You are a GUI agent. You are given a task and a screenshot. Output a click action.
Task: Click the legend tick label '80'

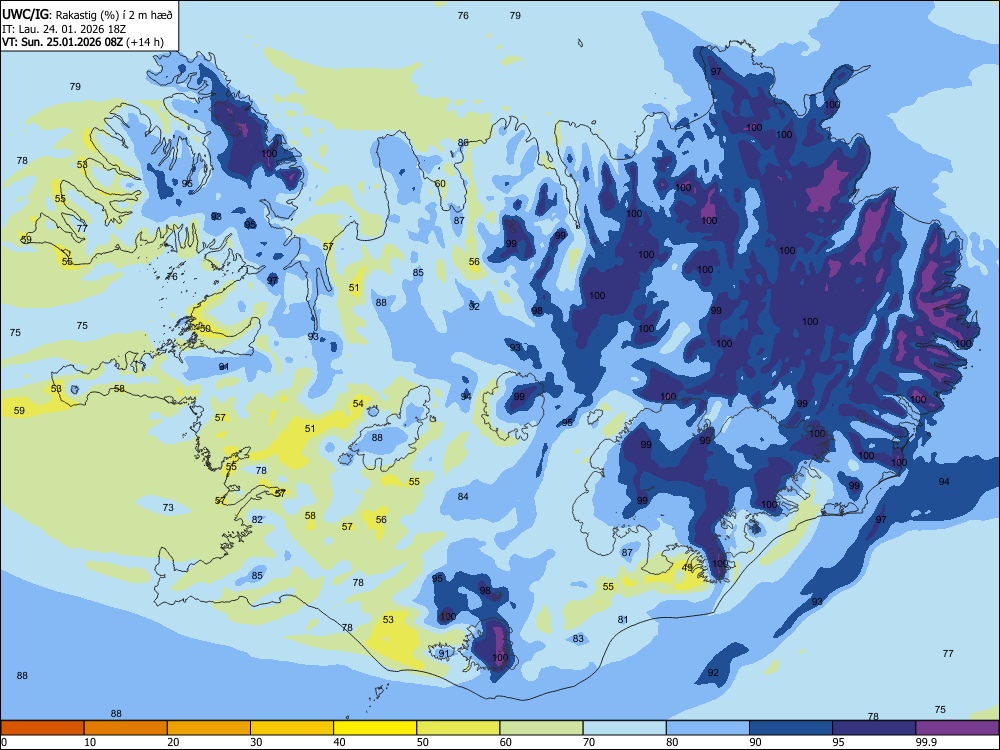point(672,742)
